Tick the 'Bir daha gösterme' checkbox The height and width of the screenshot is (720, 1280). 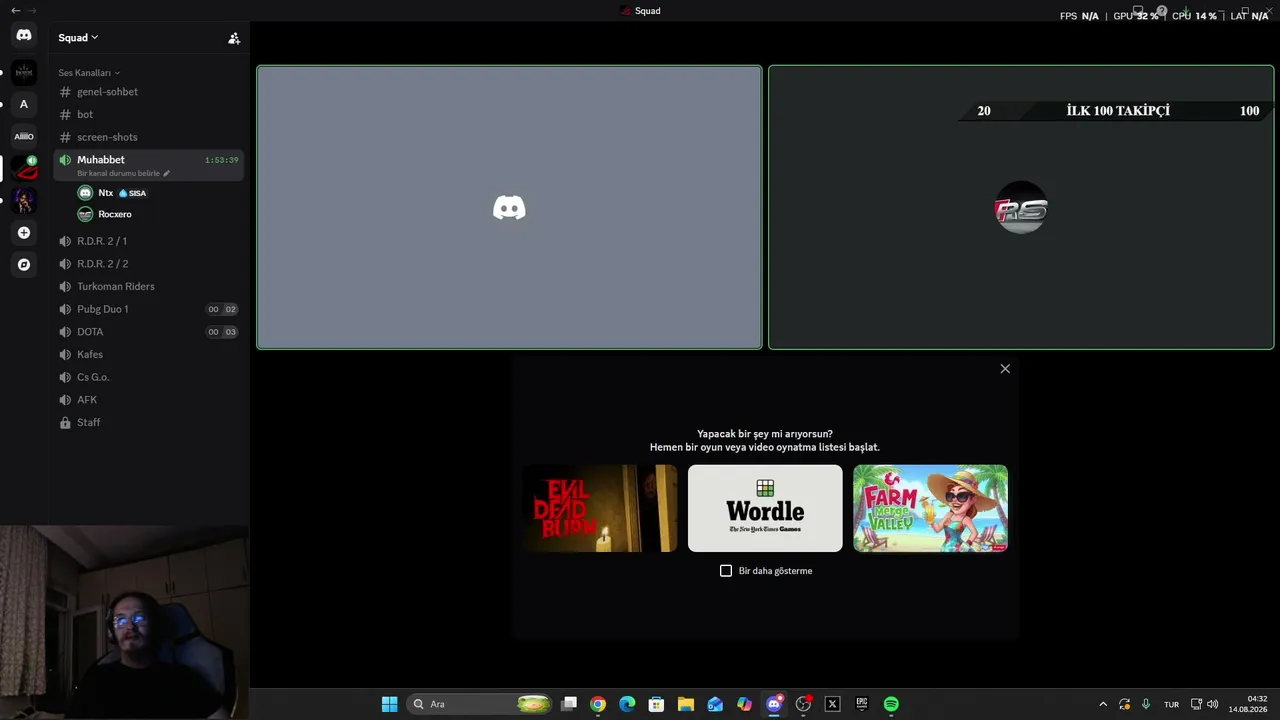coord(726,571)
